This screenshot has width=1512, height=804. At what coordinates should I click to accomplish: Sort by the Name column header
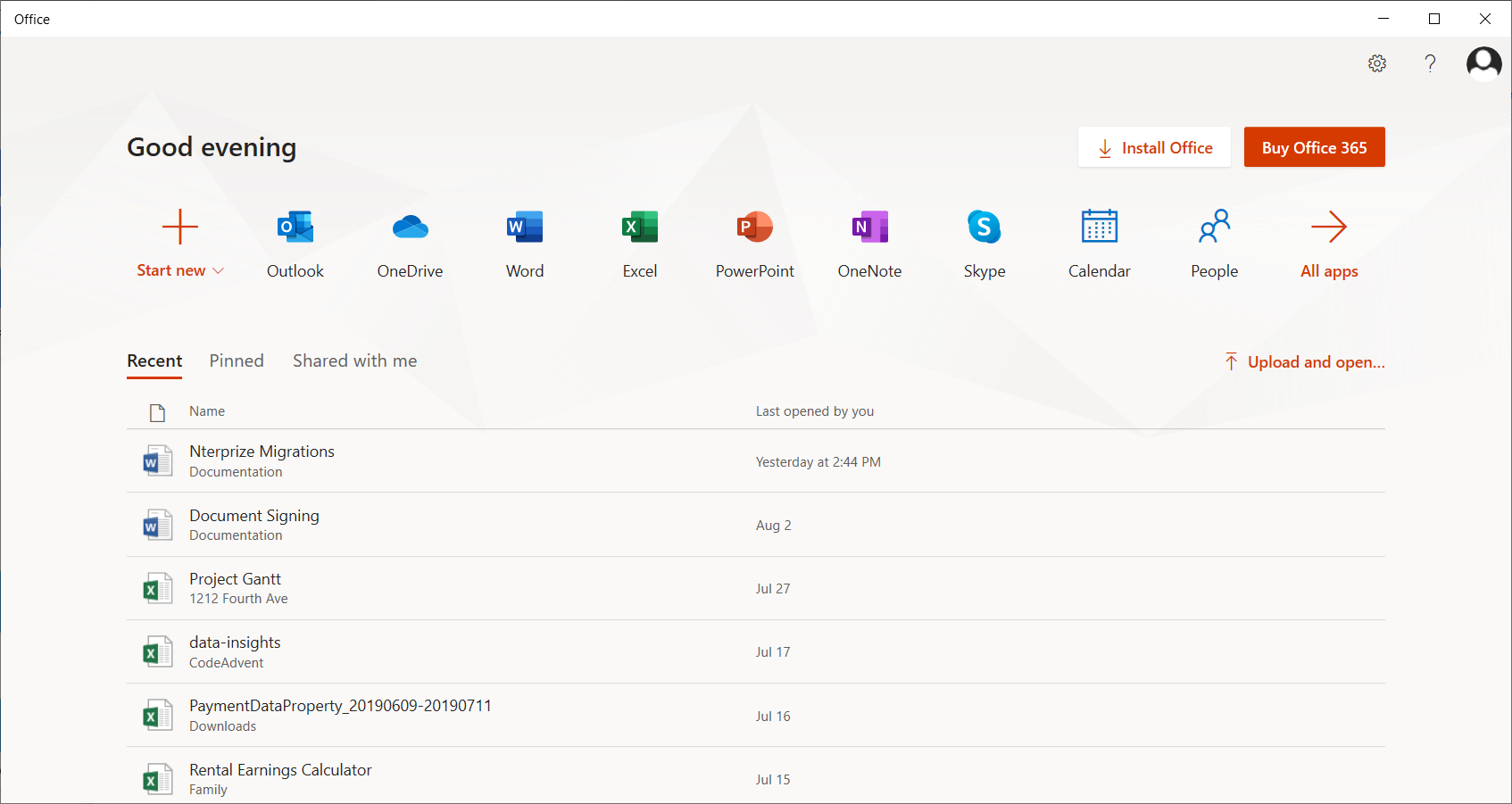coord(207,411)
